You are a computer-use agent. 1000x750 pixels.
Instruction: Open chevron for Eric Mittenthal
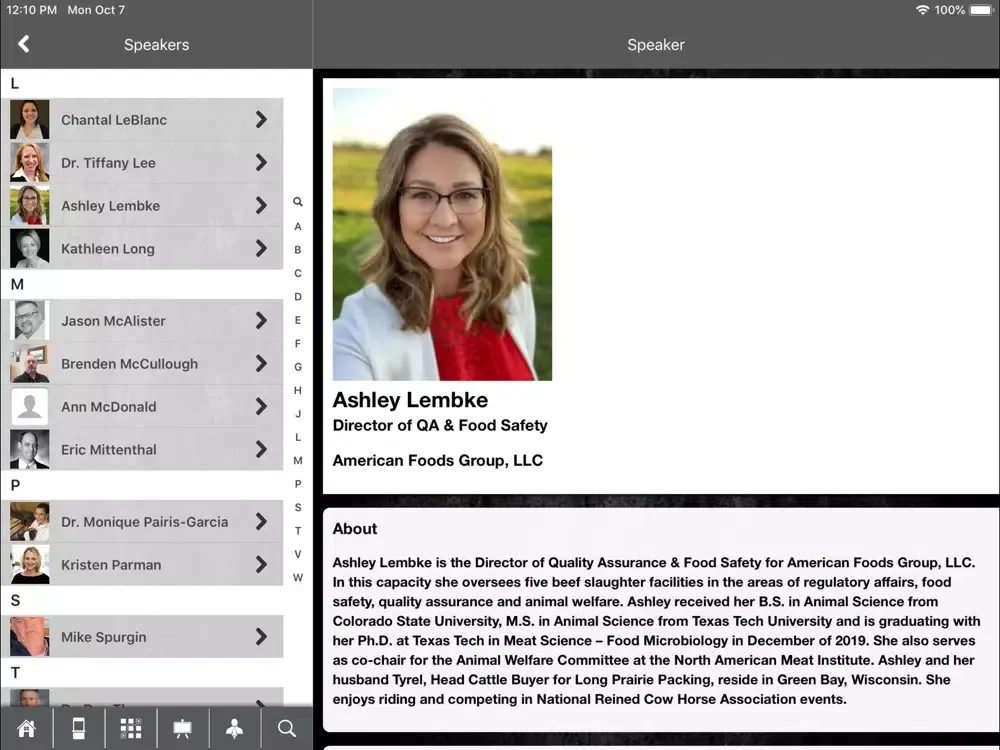coord(261,450)
